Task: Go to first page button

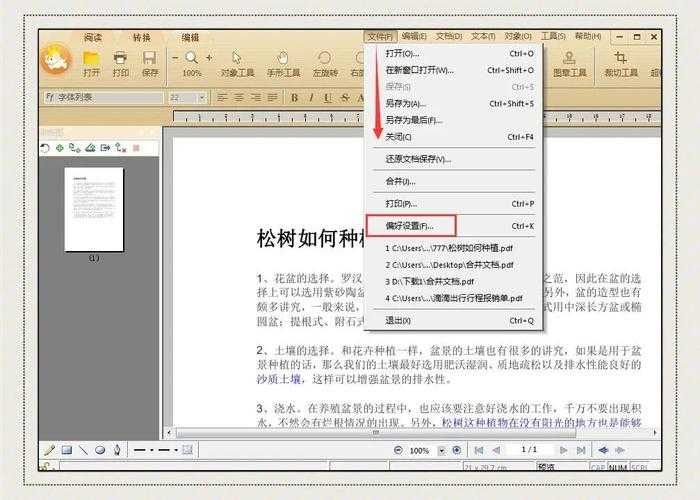Action: [x=478, y=450]
